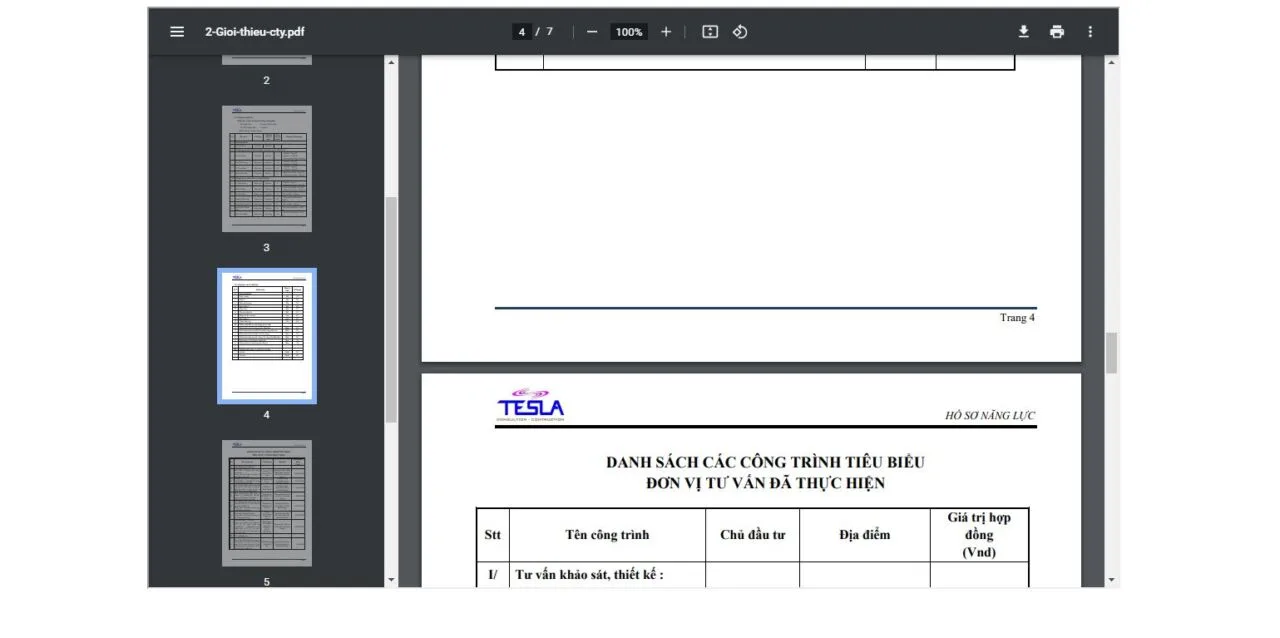Click the fit to page icon
The height and width of the screenshot is (638, 1280).
click(x=710, y=32)
